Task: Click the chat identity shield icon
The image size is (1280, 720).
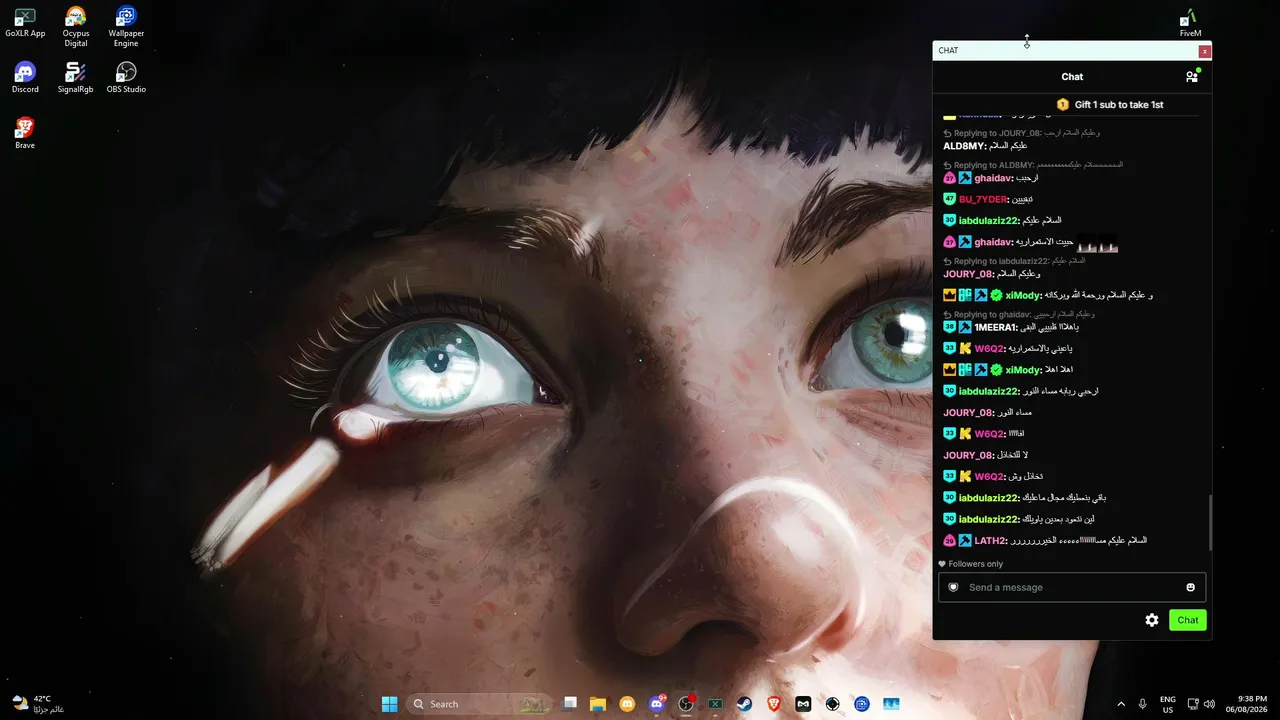Action: tap(953, 587)
